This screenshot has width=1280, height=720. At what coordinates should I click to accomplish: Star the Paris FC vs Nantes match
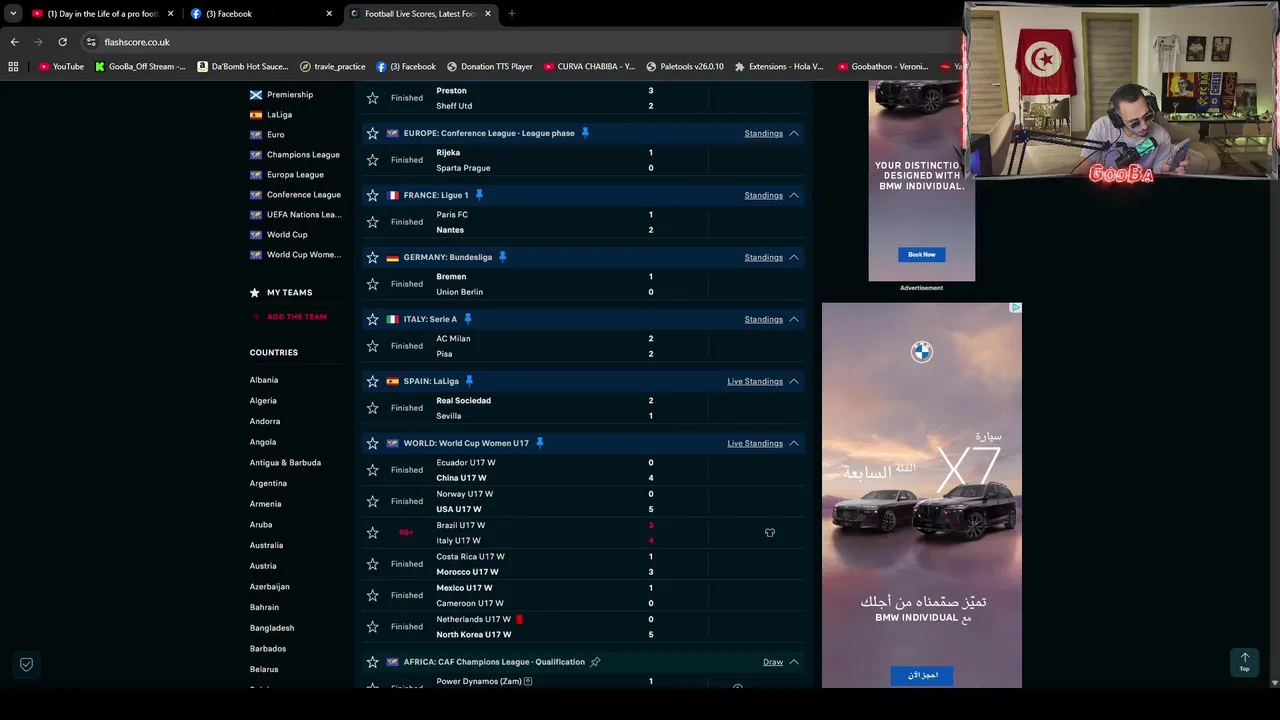click(x=372, y=222)
